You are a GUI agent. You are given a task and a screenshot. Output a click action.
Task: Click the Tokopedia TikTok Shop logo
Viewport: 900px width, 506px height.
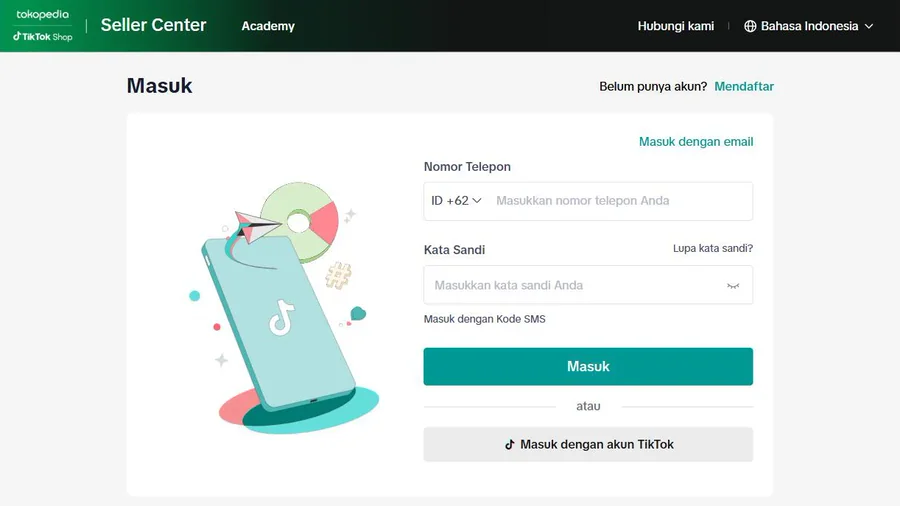point(43,26)
